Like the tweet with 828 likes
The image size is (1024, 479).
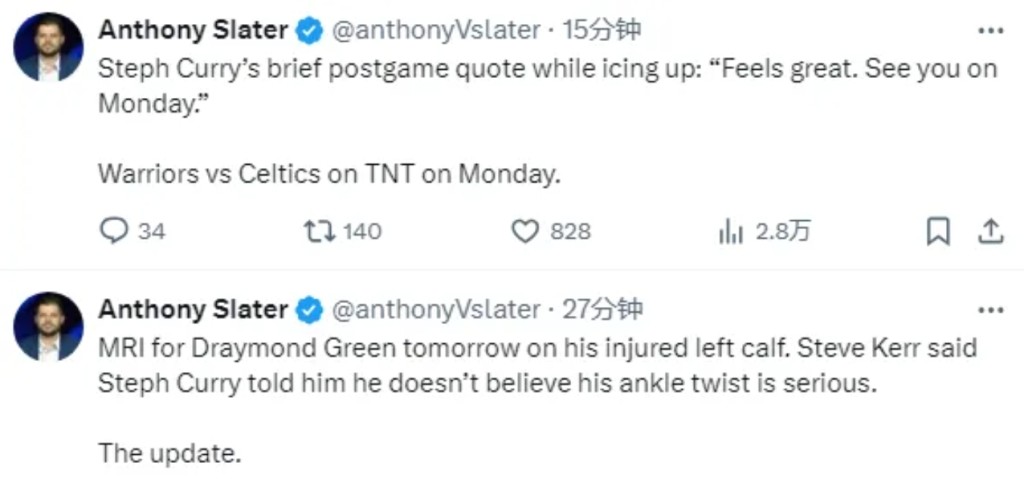click(x=525, y=232)
